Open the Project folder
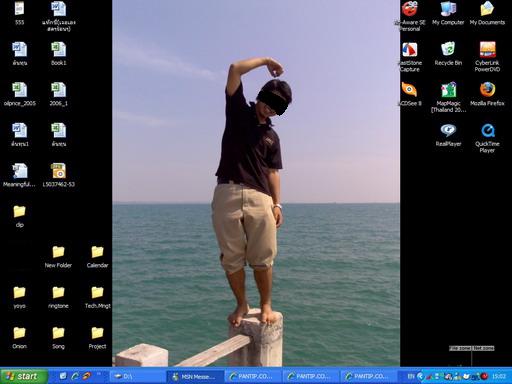Viewport: 512px width, 384px height. point(97,338)
